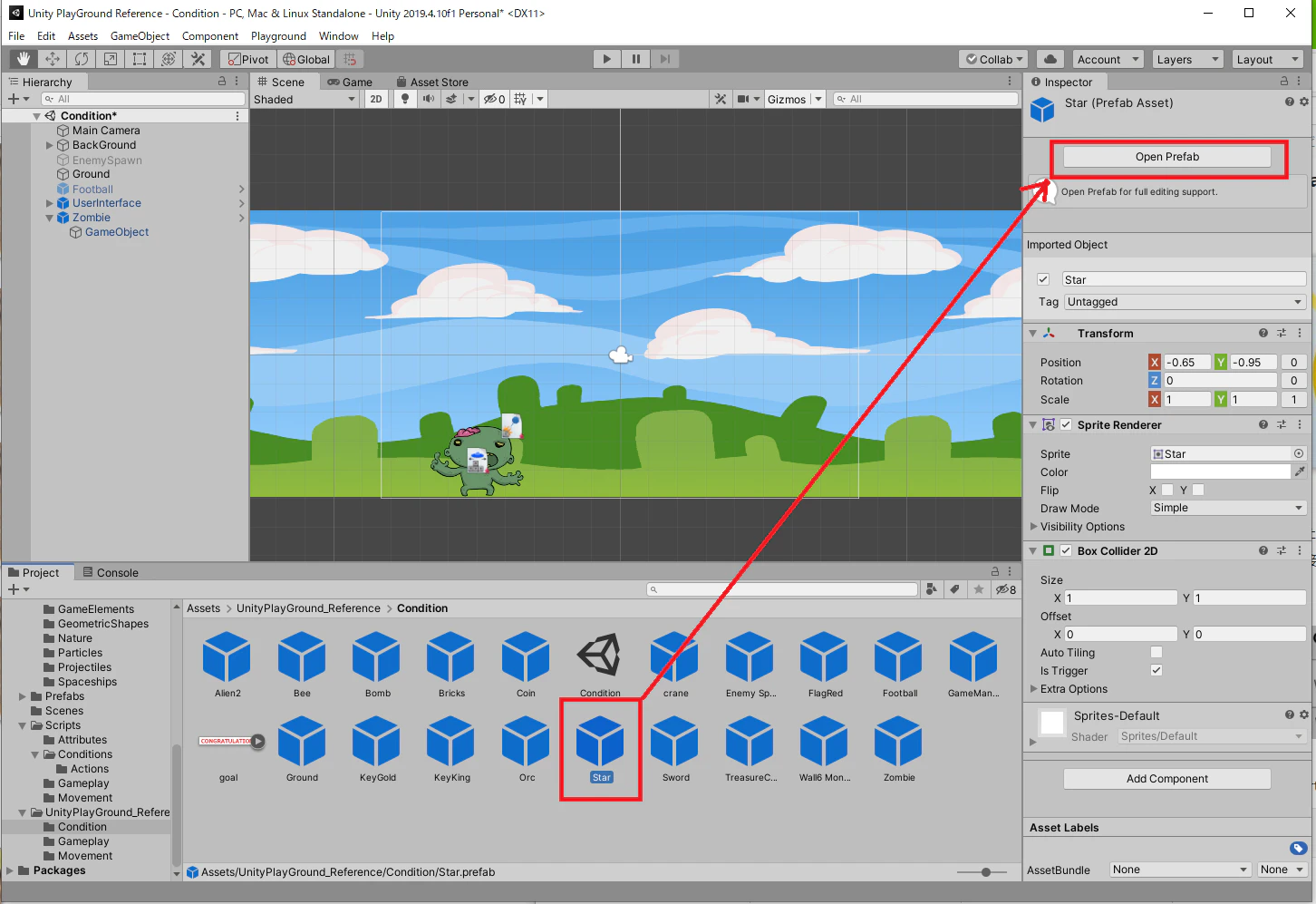Image resolution: width=1316 pixels, height=904 pixels.
Task: Toggle Is Trigger checkbox
Action: pyautogui.click(x=1156, y=670)
